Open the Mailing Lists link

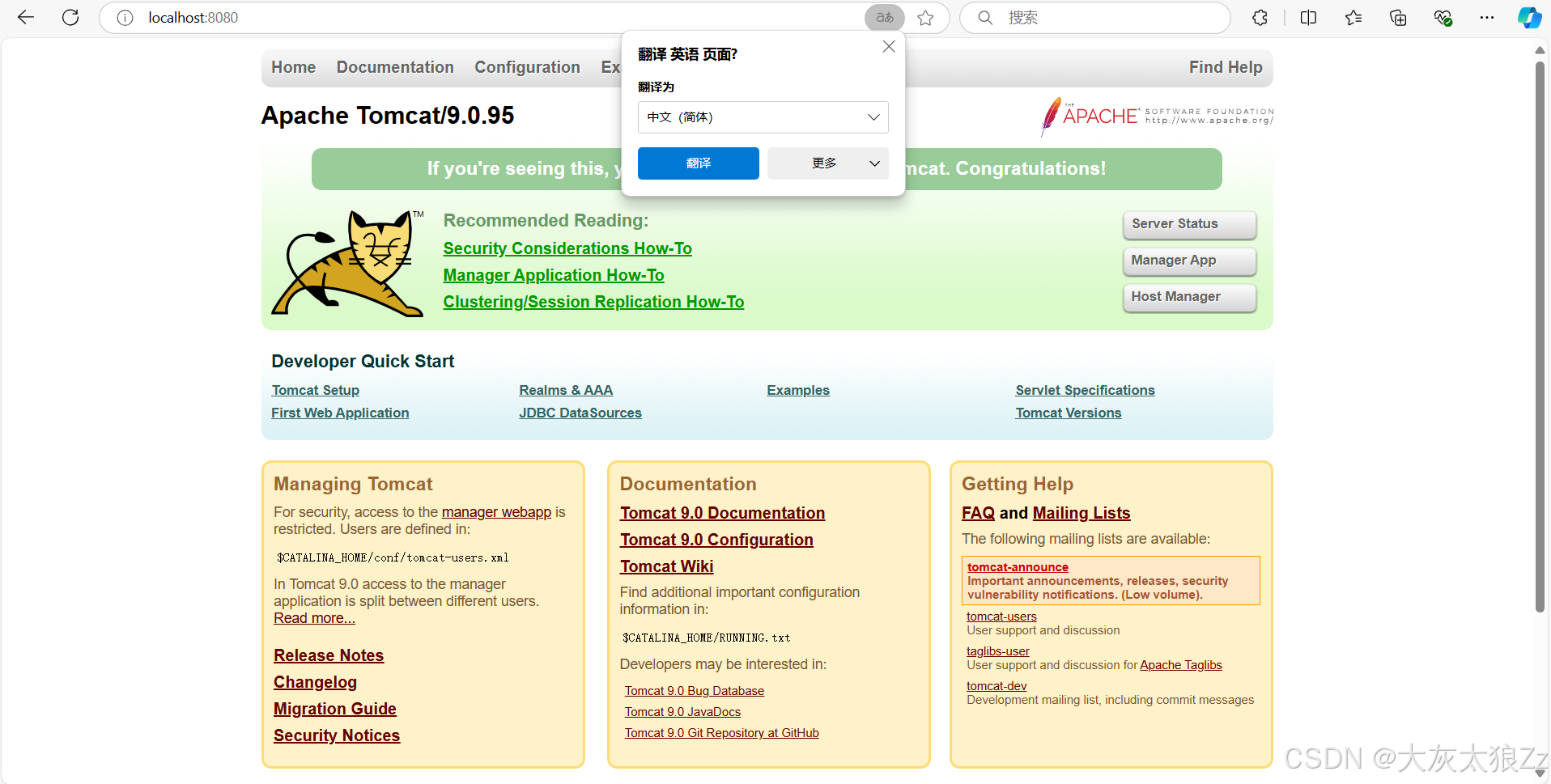click(x=1081, y=513)
